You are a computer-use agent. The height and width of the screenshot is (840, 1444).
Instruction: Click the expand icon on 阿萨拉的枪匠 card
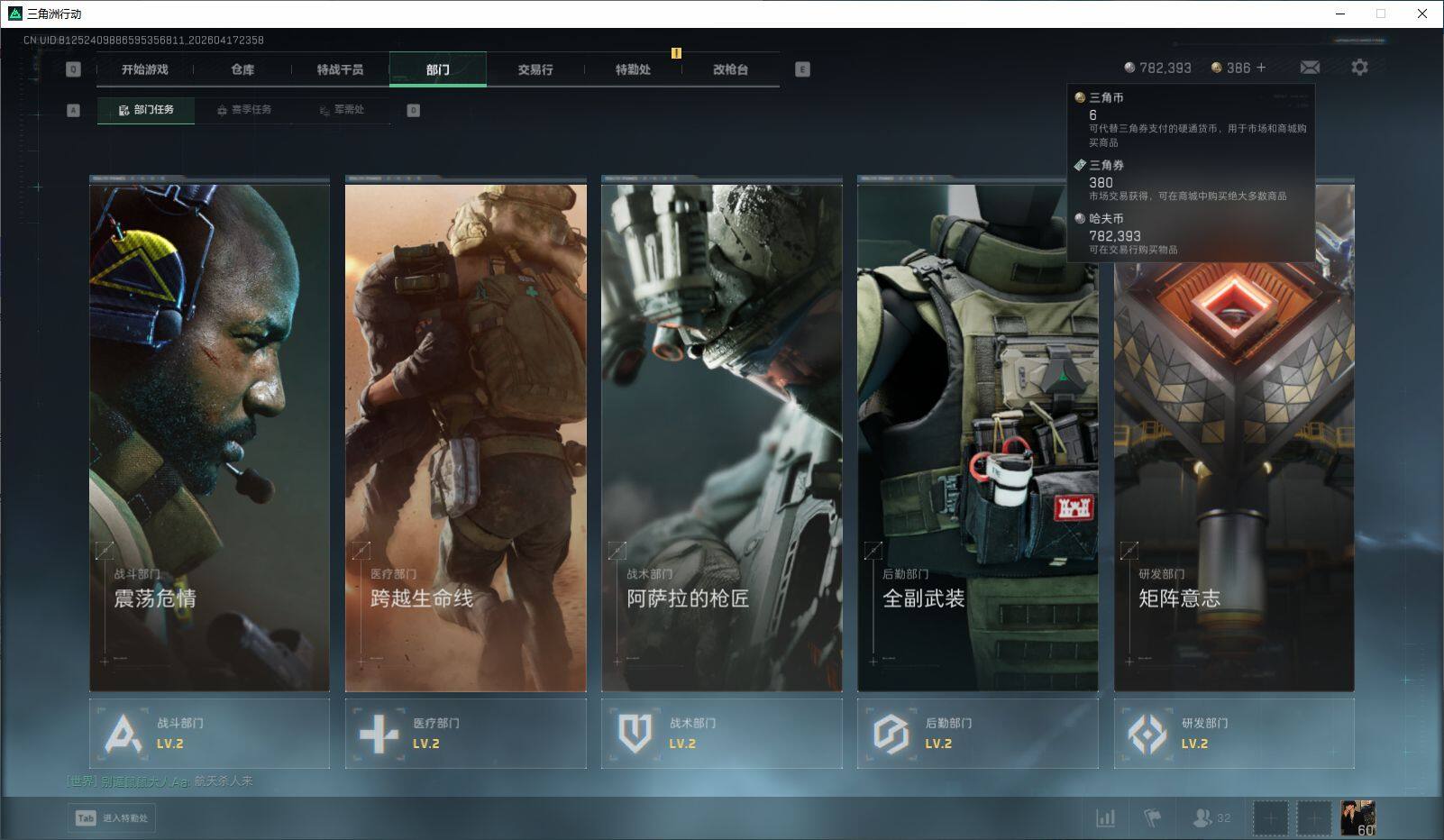(x=617, y=550)
